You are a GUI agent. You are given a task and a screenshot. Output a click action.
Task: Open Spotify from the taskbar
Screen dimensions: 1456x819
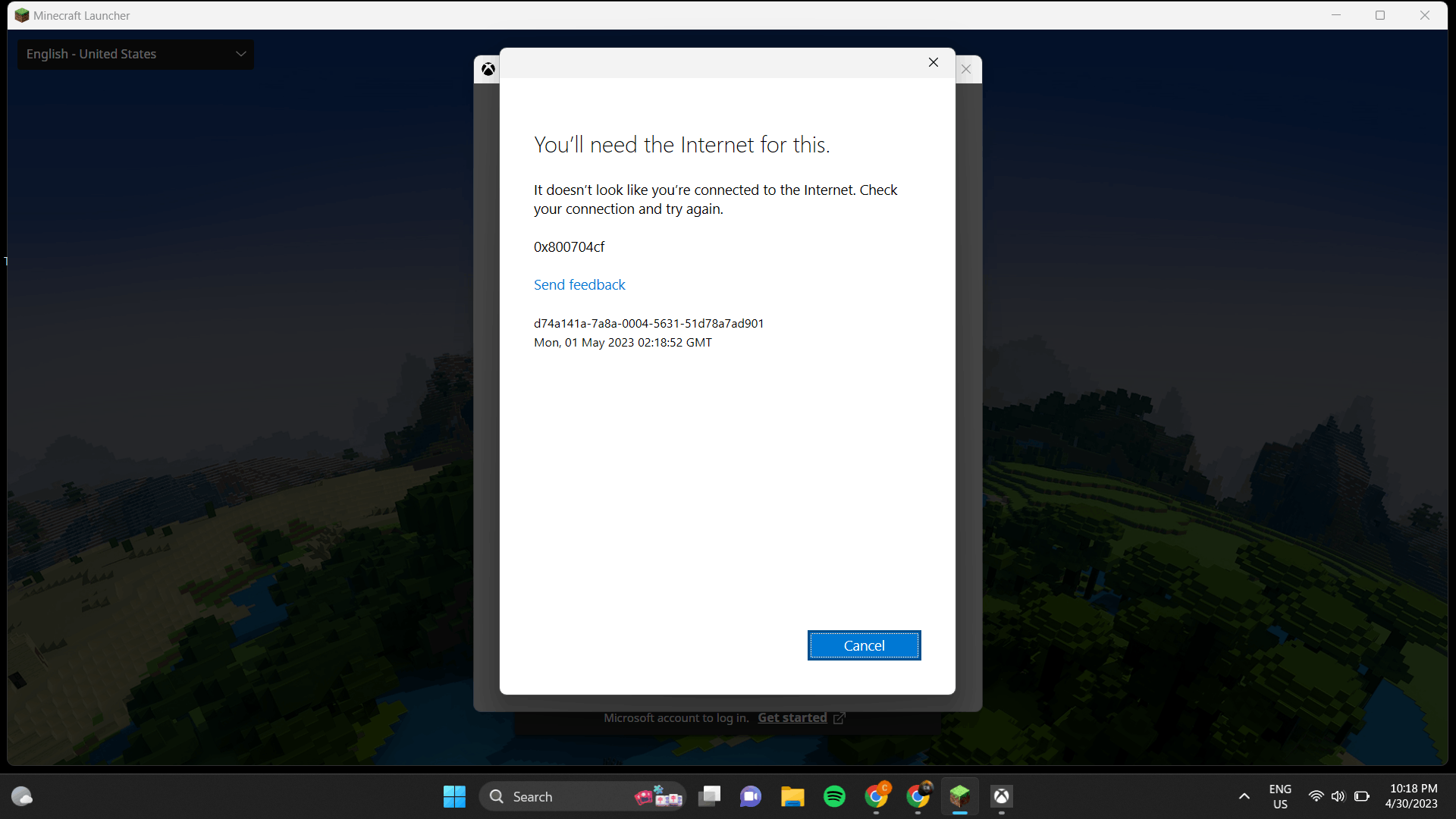tap(835, 796)
